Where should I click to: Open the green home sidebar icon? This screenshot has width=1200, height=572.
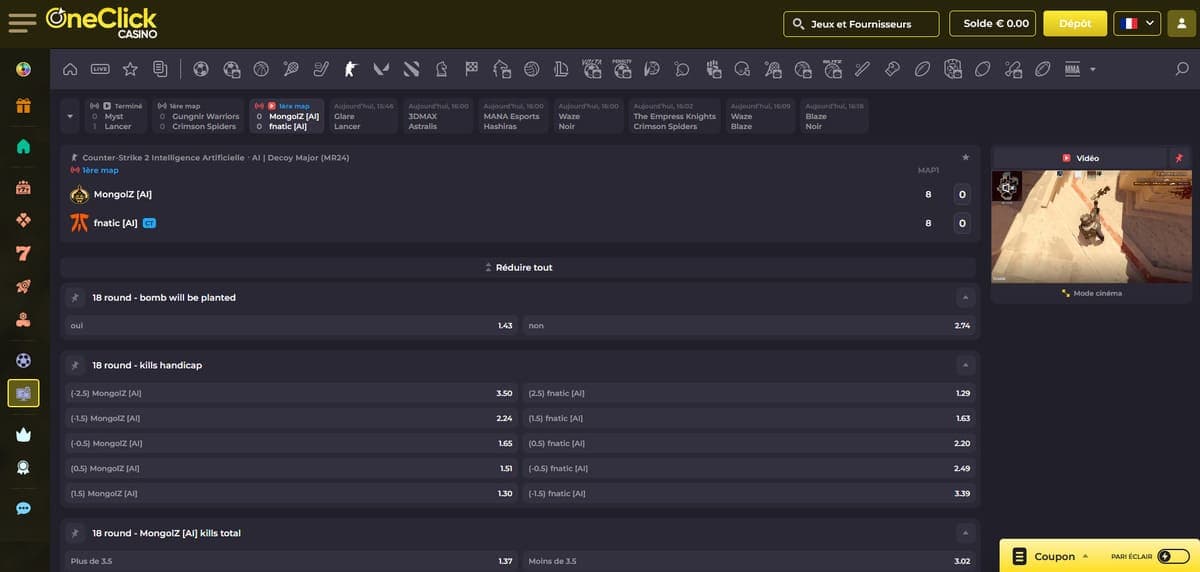coord(23,146)
